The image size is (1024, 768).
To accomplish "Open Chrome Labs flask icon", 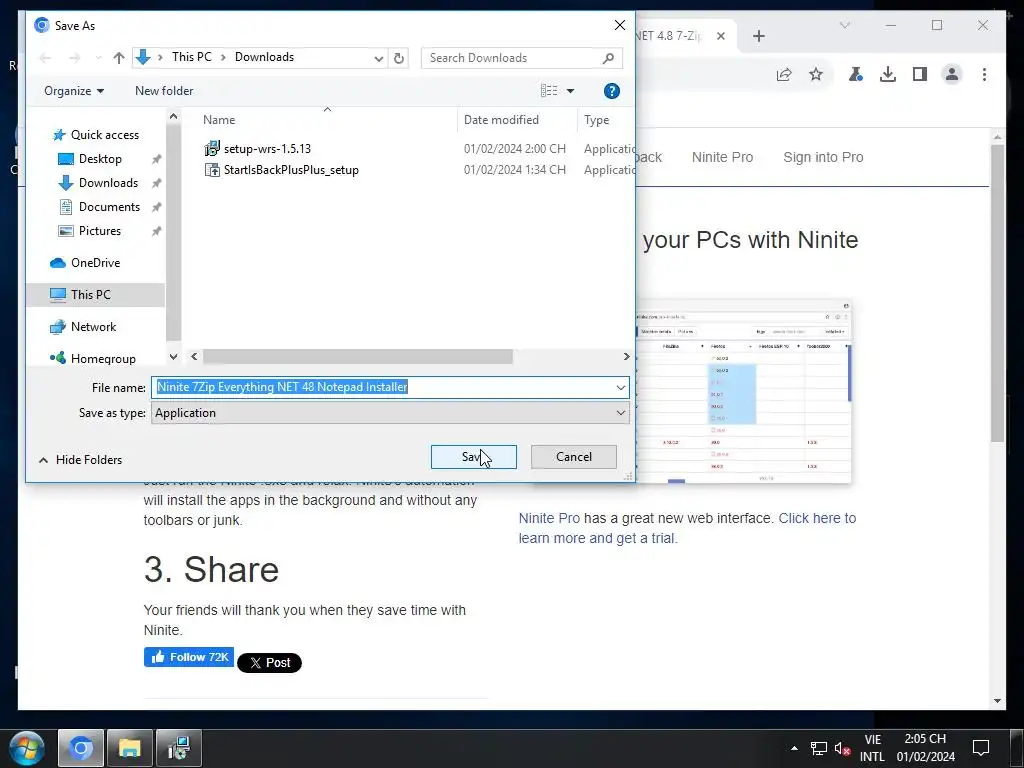I will 856,74.
